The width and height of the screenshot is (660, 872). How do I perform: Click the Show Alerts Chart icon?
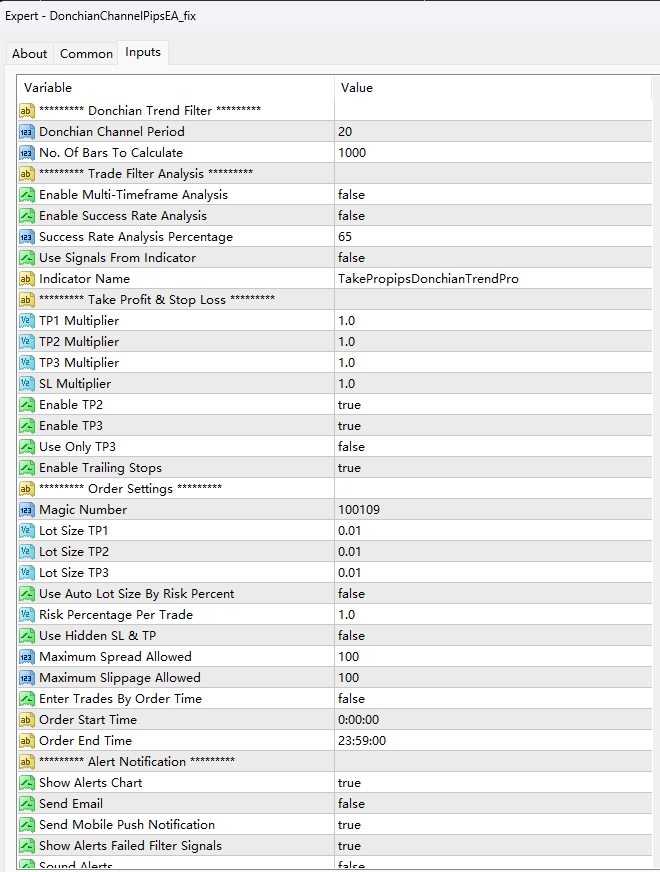click(27, 782)
